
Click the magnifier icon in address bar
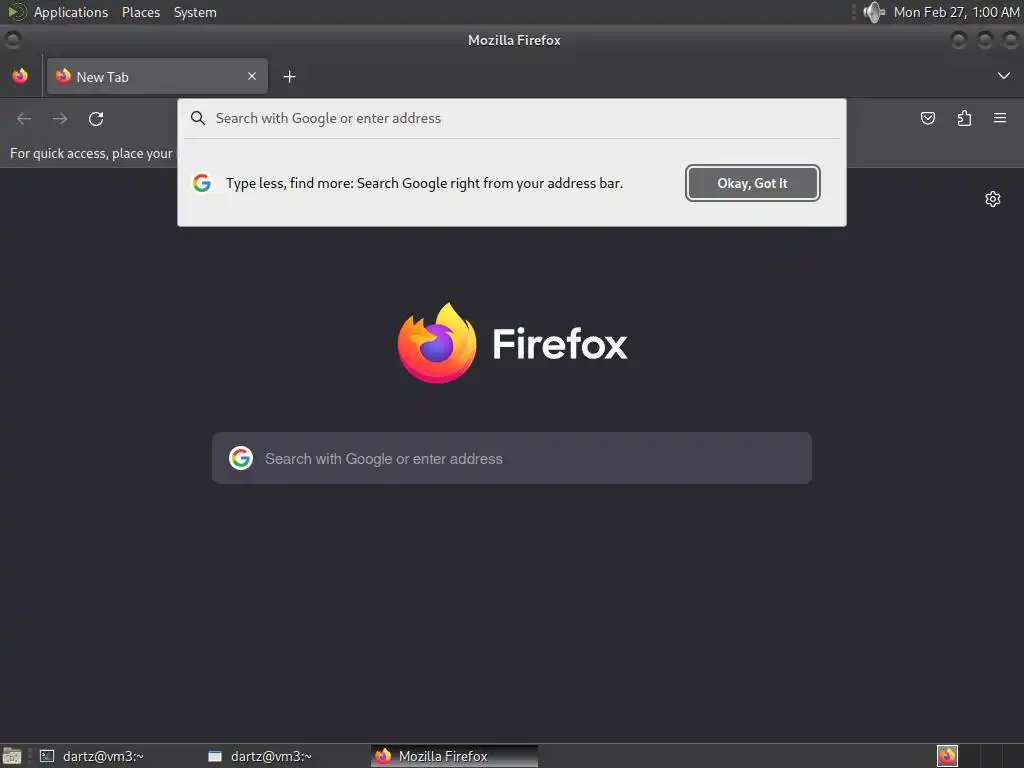tap(198, 118)
